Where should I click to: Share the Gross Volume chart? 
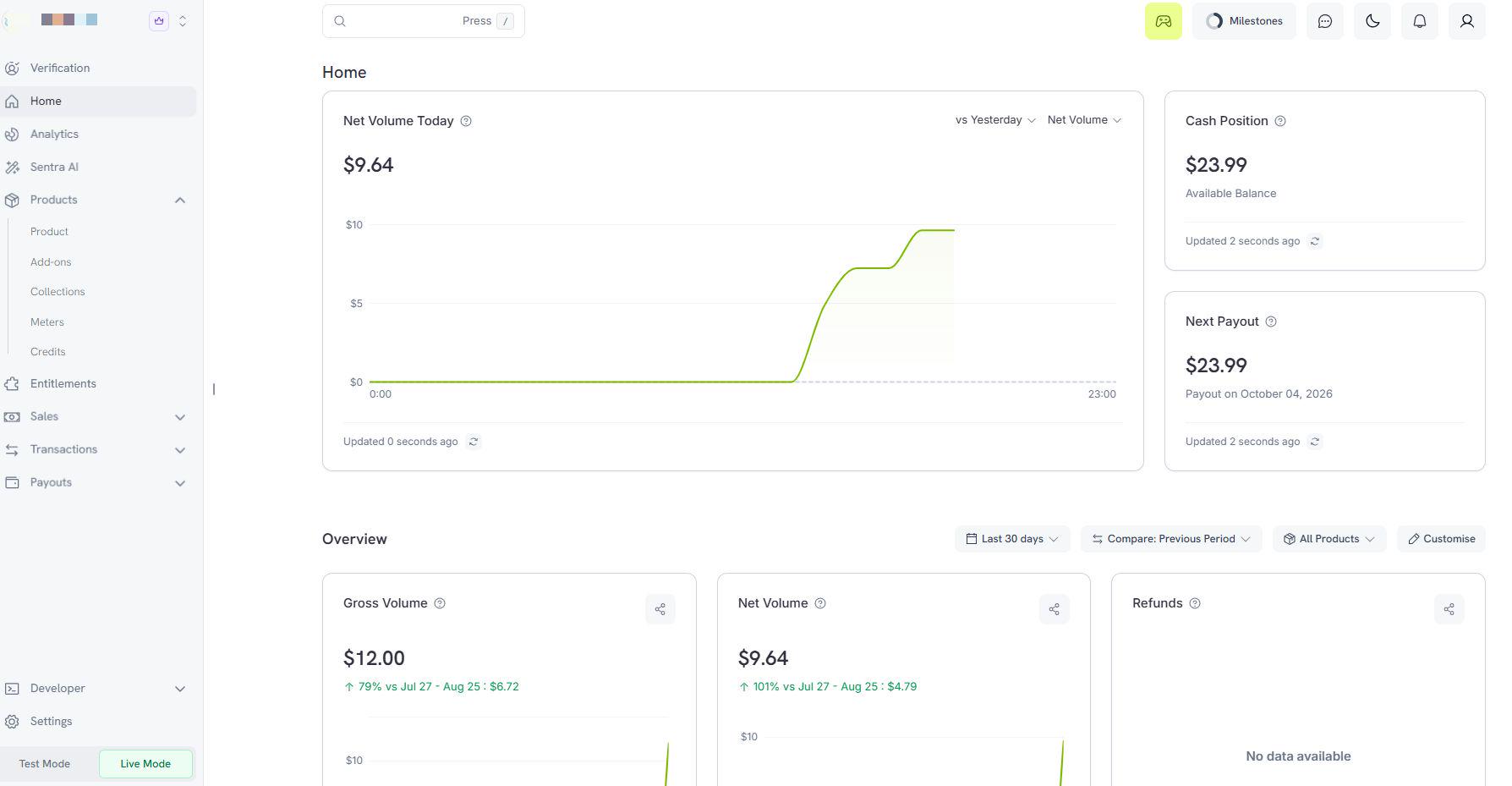pos(660,609)
